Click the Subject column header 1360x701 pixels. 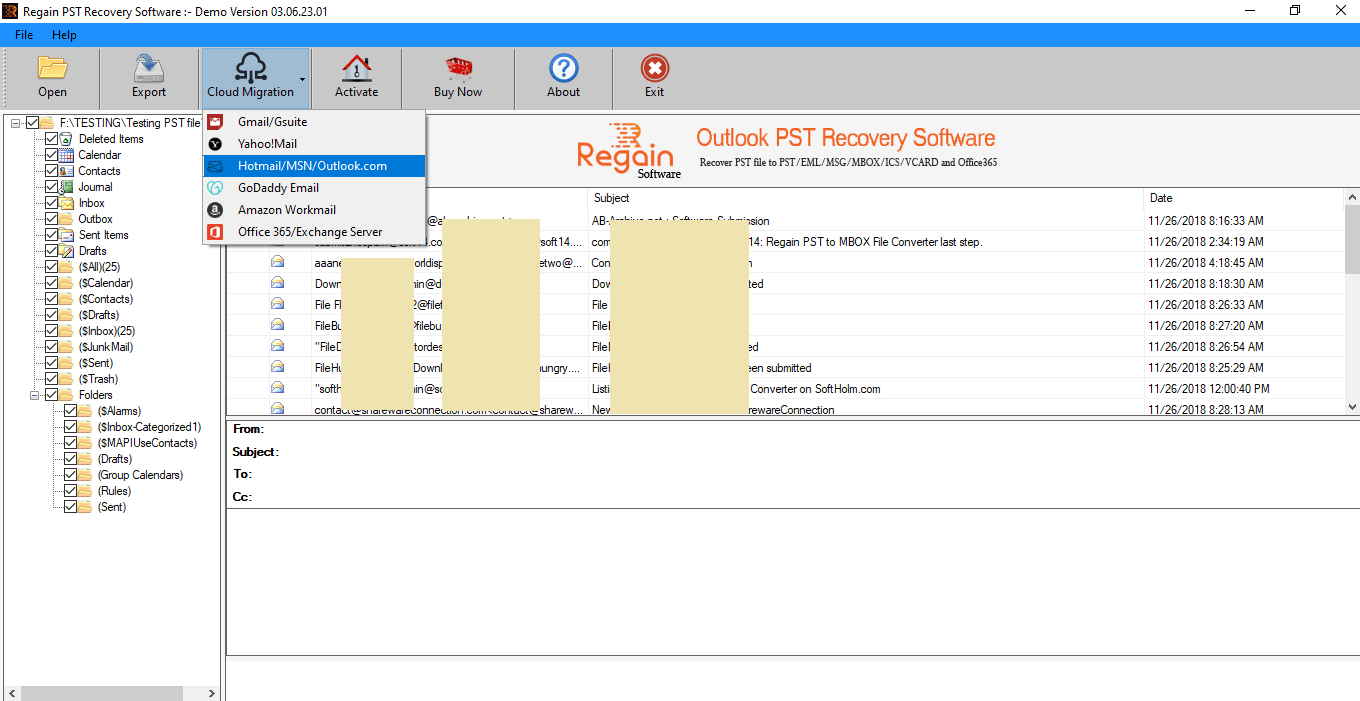(866, 198)
